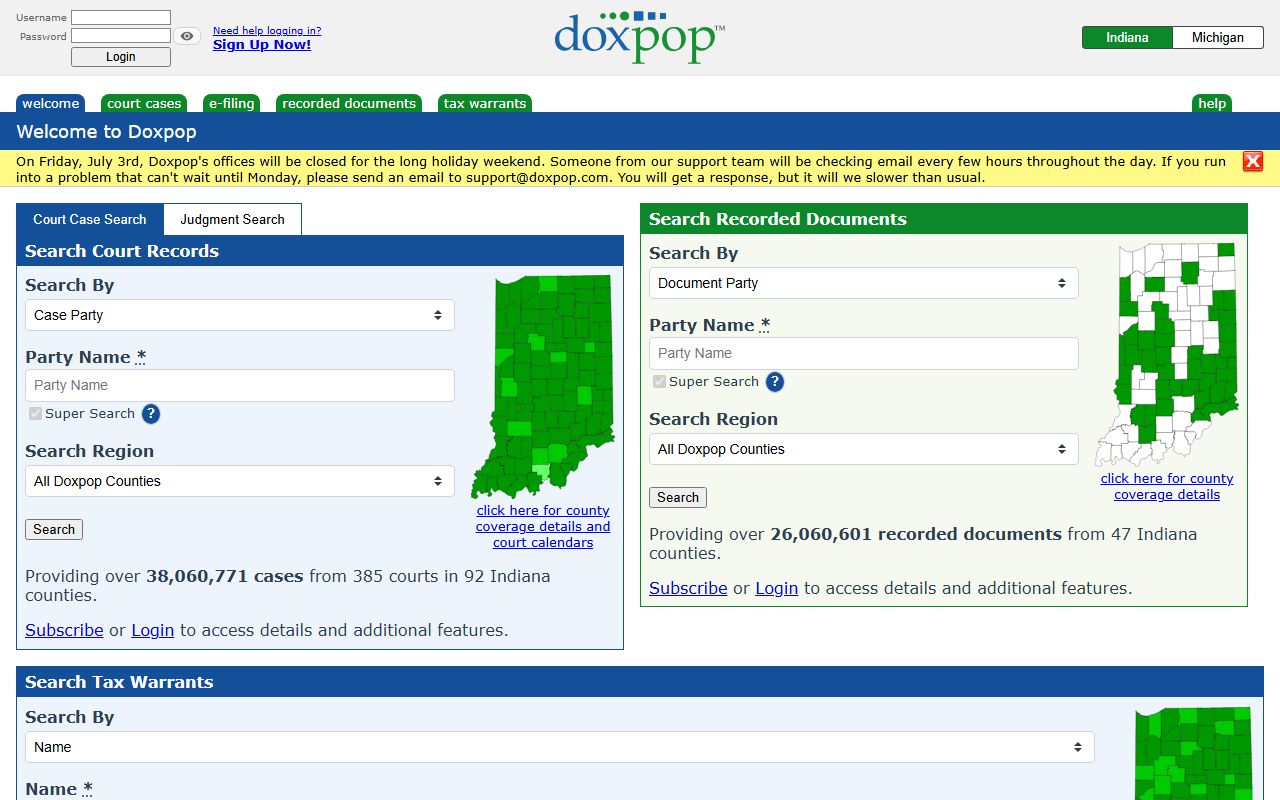This screenshot has height=800, width=1280.
Task: Open the Case Party search-by dropdown
Action: [x=240, y=315]
